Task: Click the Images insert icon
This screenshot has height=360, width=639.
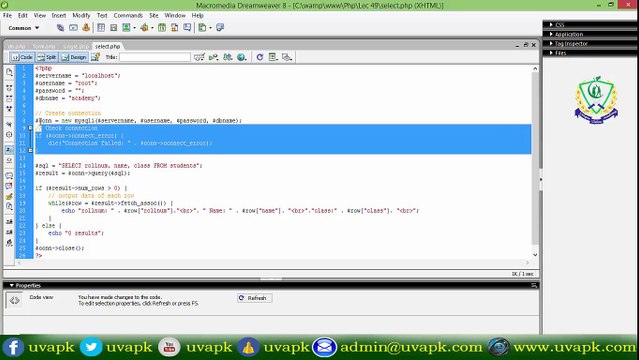Action: [126, 28]
